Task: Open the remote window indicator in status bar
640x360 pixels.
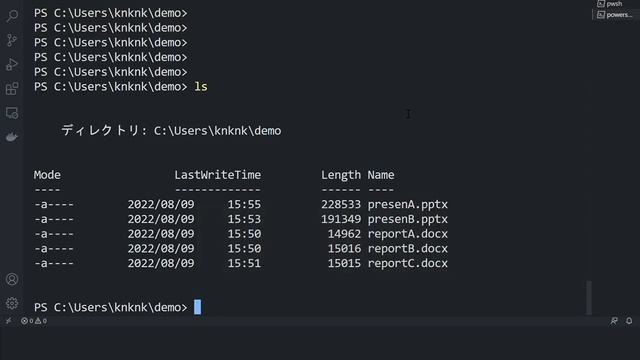Action: tap(8, 321)
